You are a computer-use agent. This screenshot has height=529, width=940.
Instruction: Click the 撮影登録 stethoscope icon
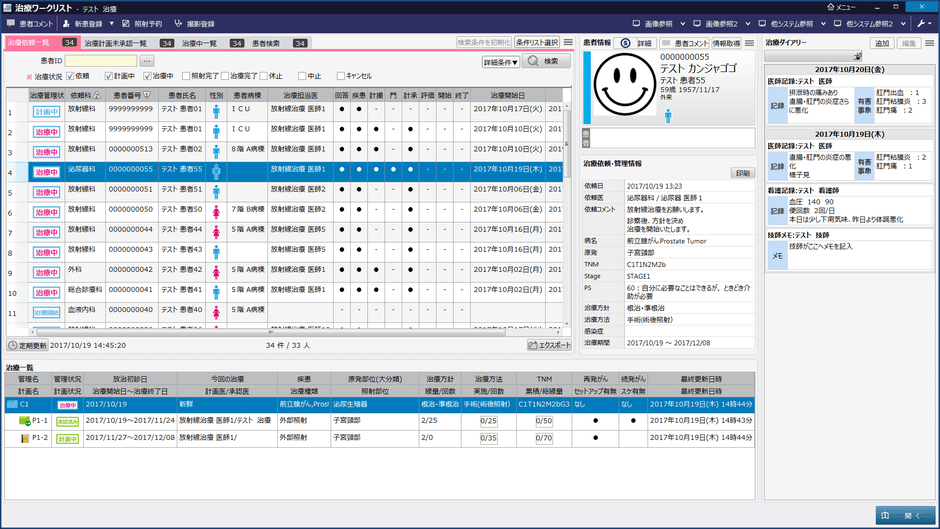point(178,24)
